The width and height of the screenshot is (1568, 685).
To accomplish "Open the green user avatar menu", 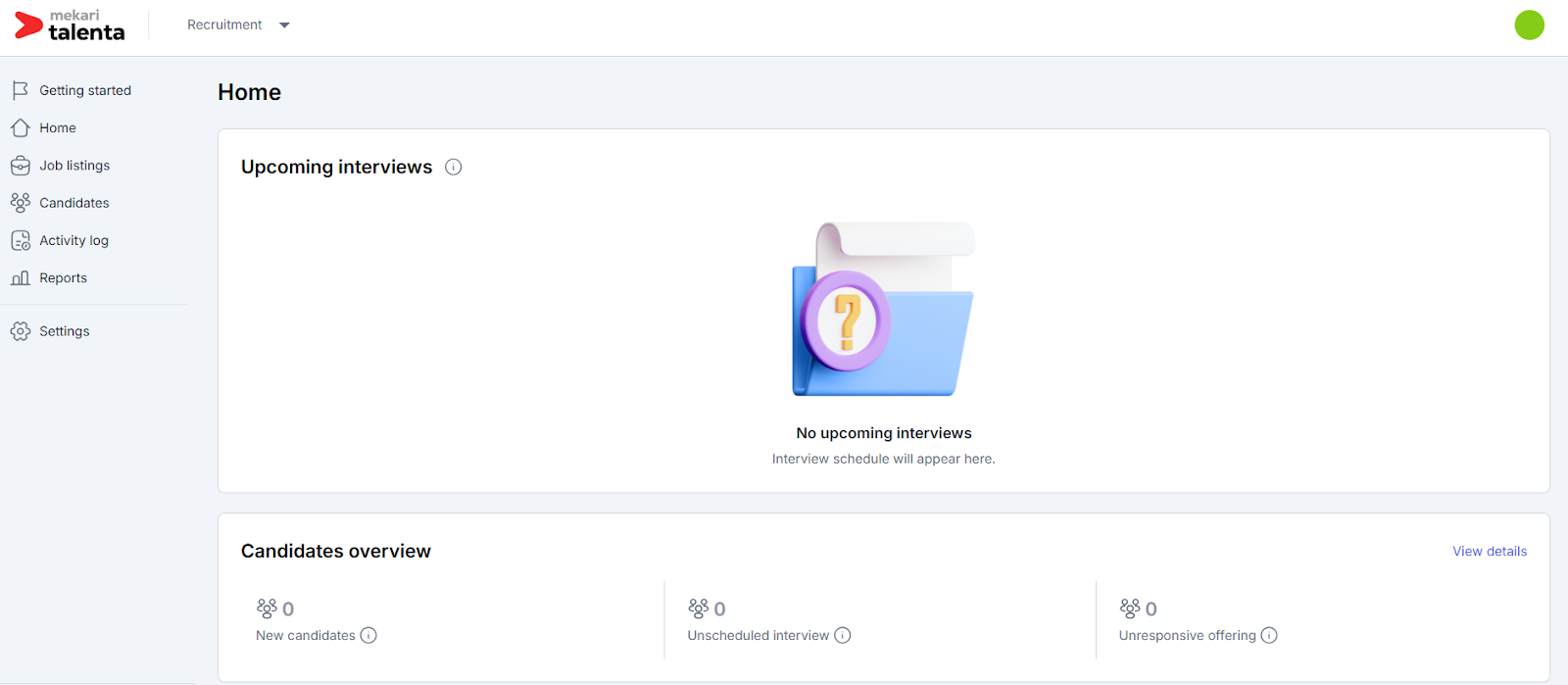I will (1529, 25).
